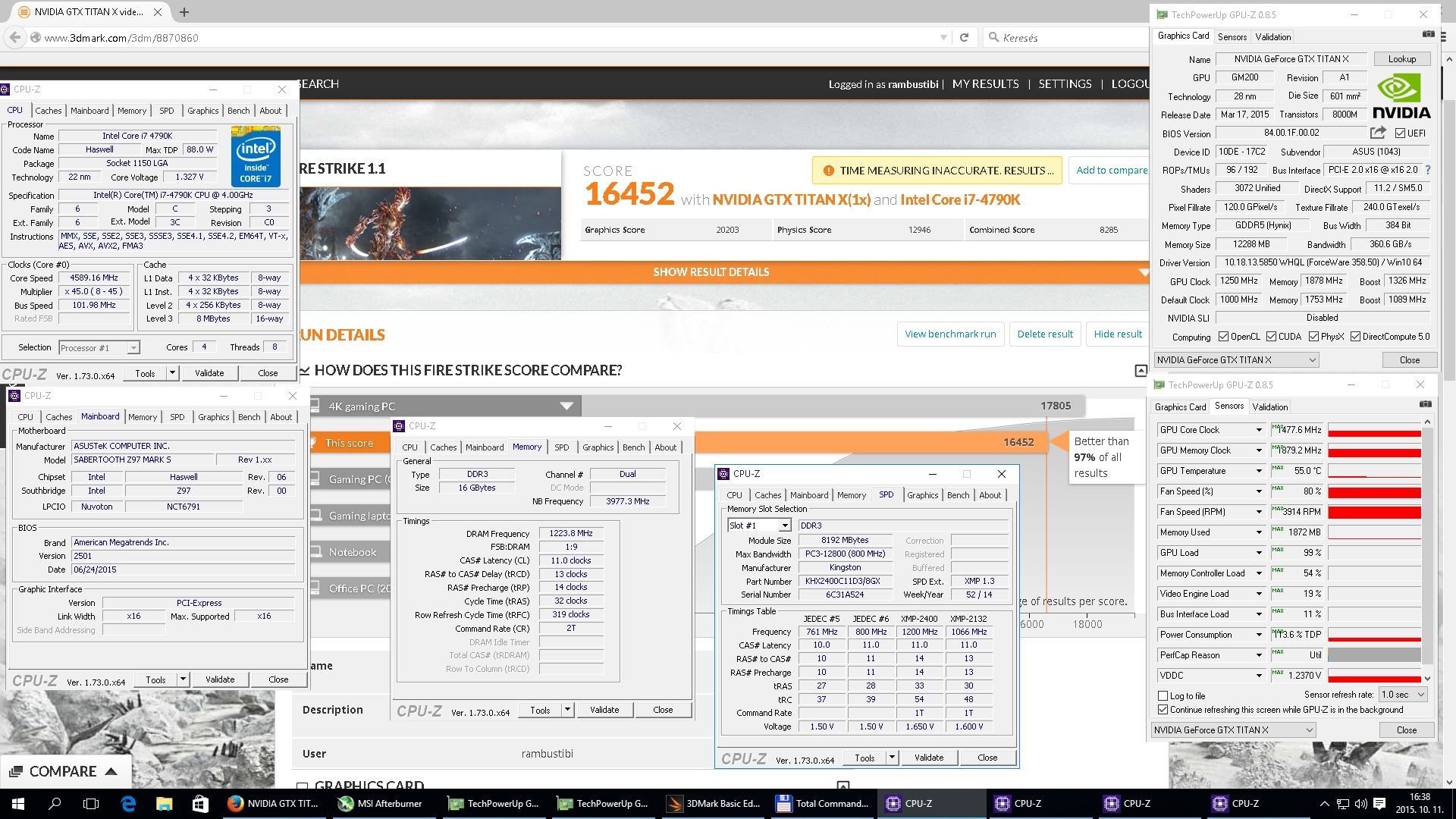Screen dimensions: 1456x819
Task: Click Delete result button
Action: click(1045, 334)
